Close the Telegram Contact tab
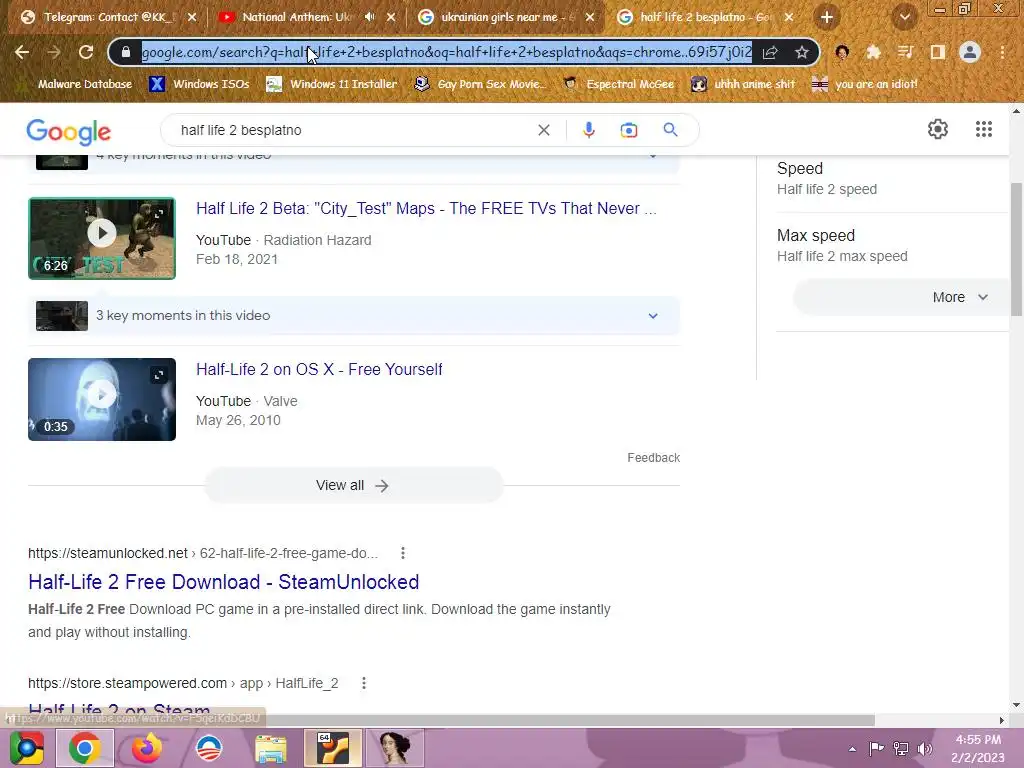The width and height of the screenshot is (1024, 768). (x=192, y=18)
